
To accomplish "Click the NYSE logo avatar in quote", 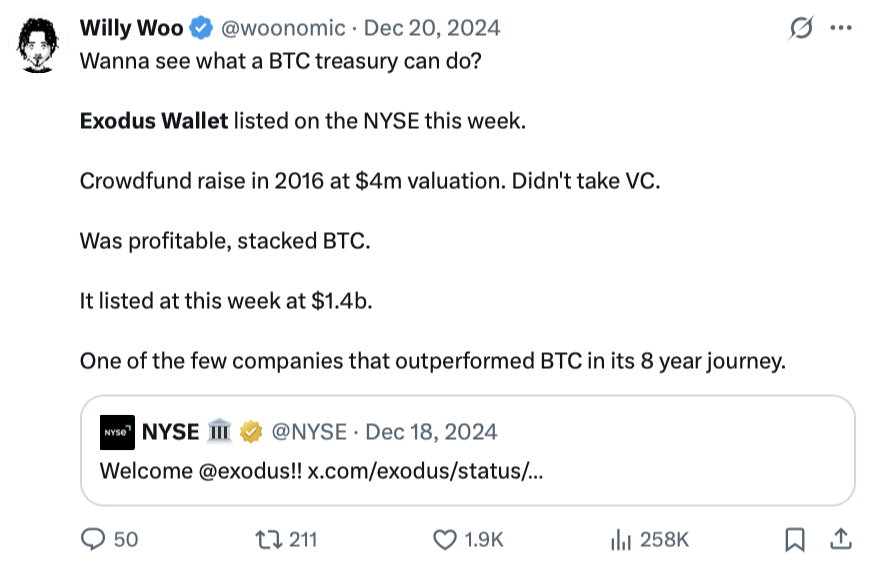I will tap(117, 433).
